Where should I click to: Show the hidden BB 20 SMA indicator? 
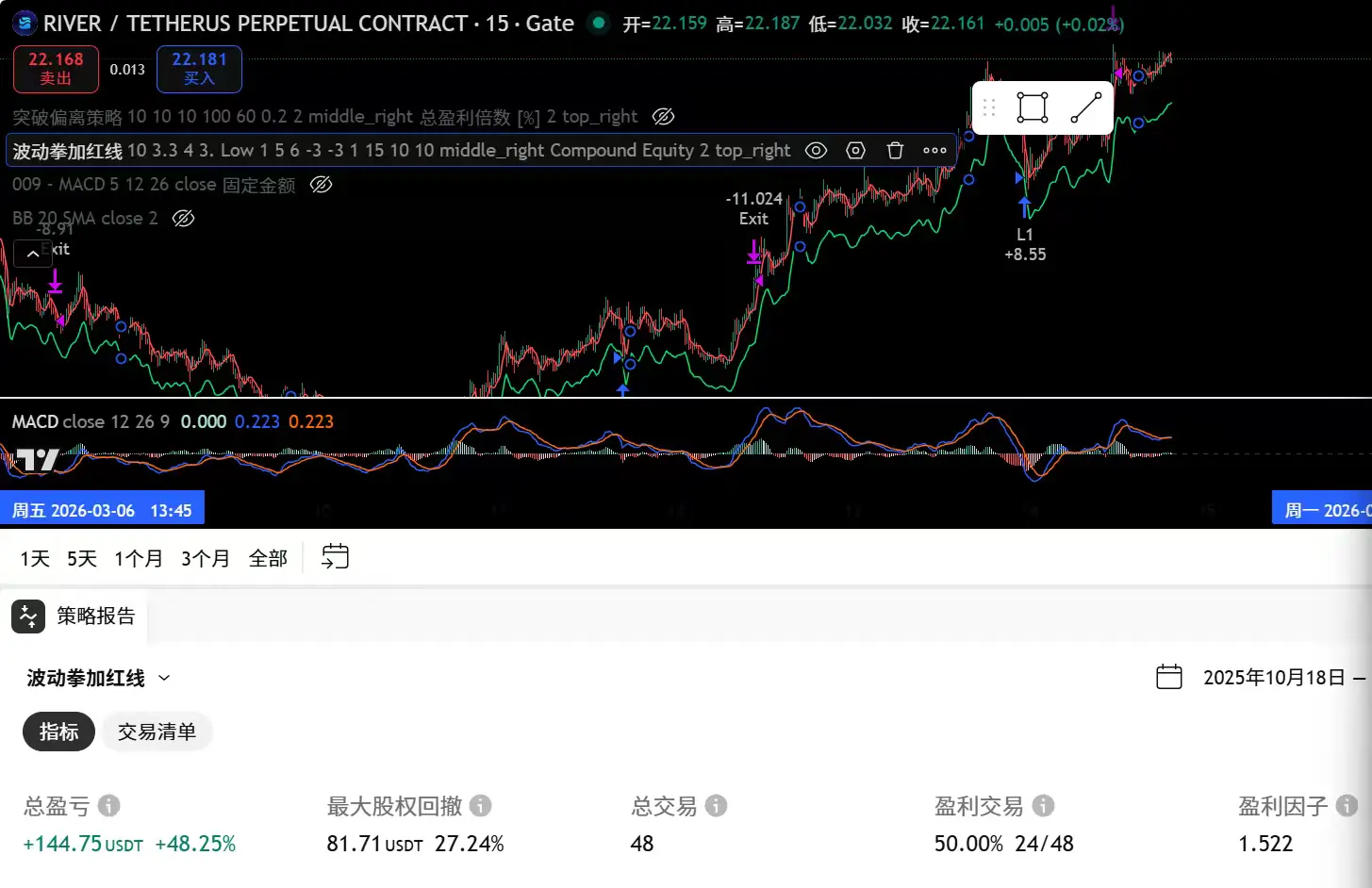(184, 219)
